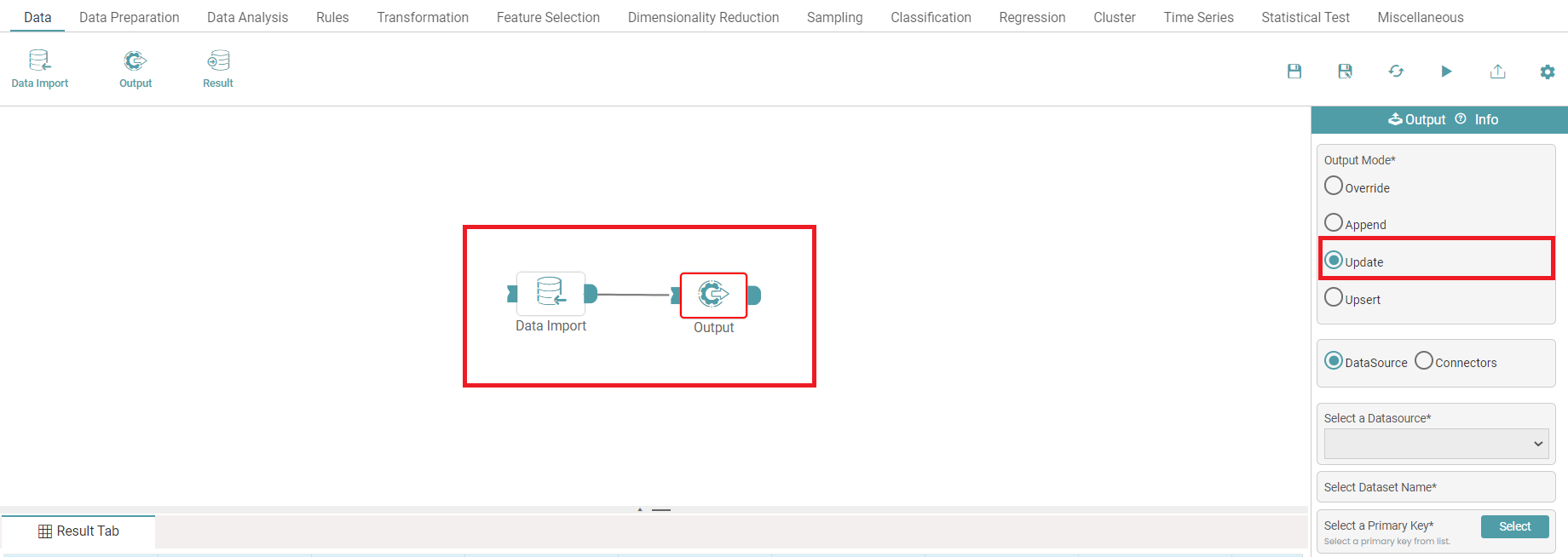Run the workflow with play icon
The width and height of the screenshot is (1568, 557).
[1446, 72]
